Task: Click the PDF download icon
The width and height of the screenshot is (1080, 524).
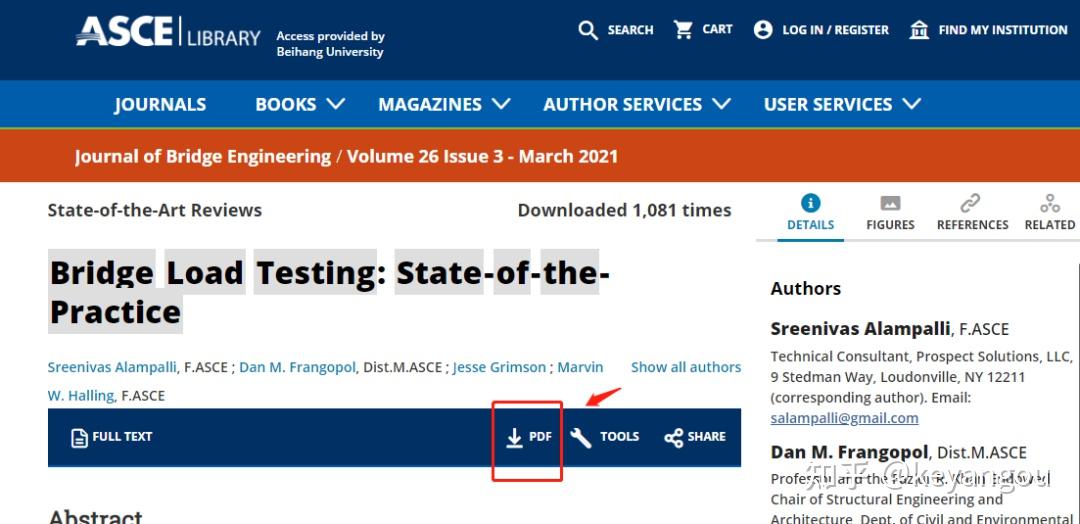Action: (x=515, y=437)
